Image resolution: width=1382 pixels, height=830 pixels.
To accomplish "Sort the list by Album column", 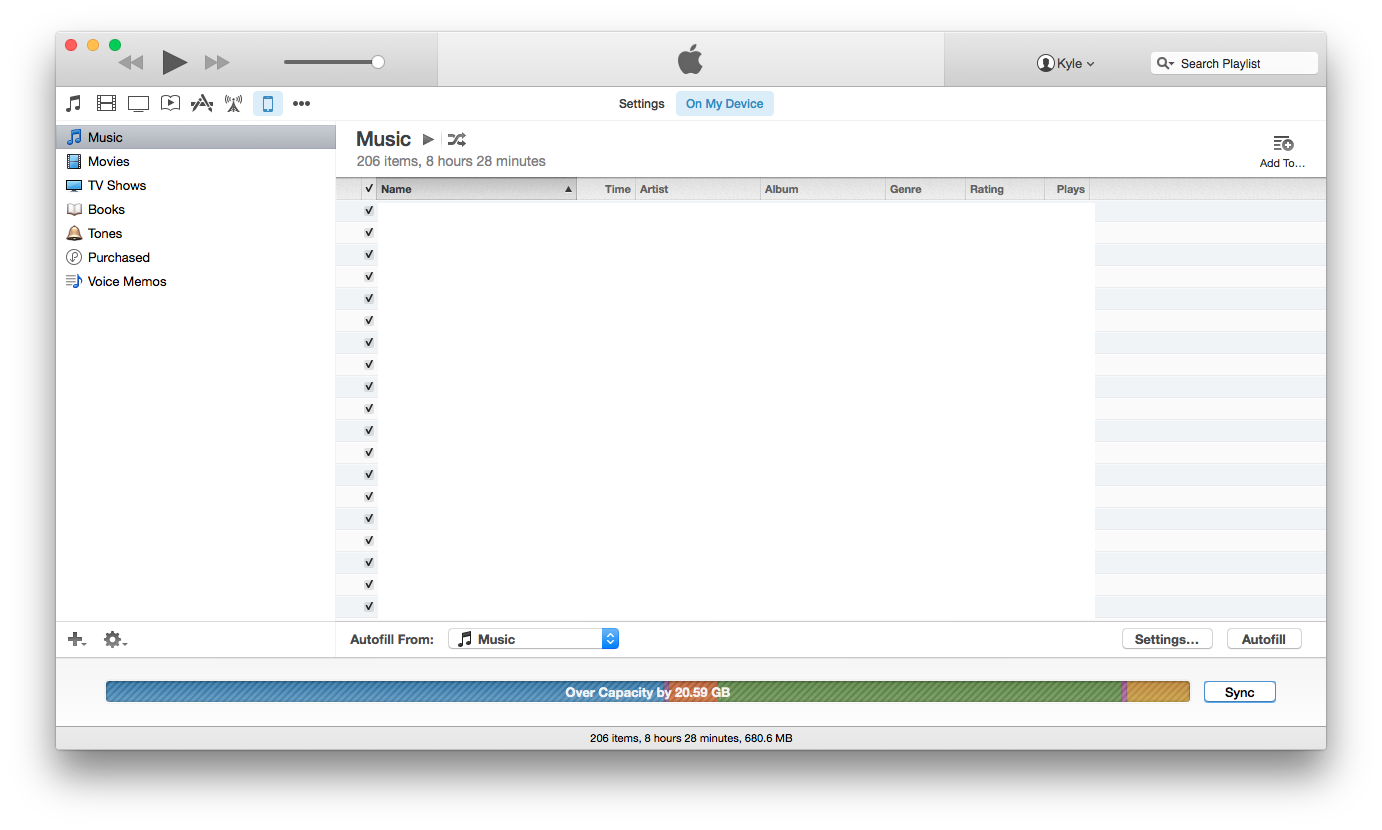I will coord(823,189).
